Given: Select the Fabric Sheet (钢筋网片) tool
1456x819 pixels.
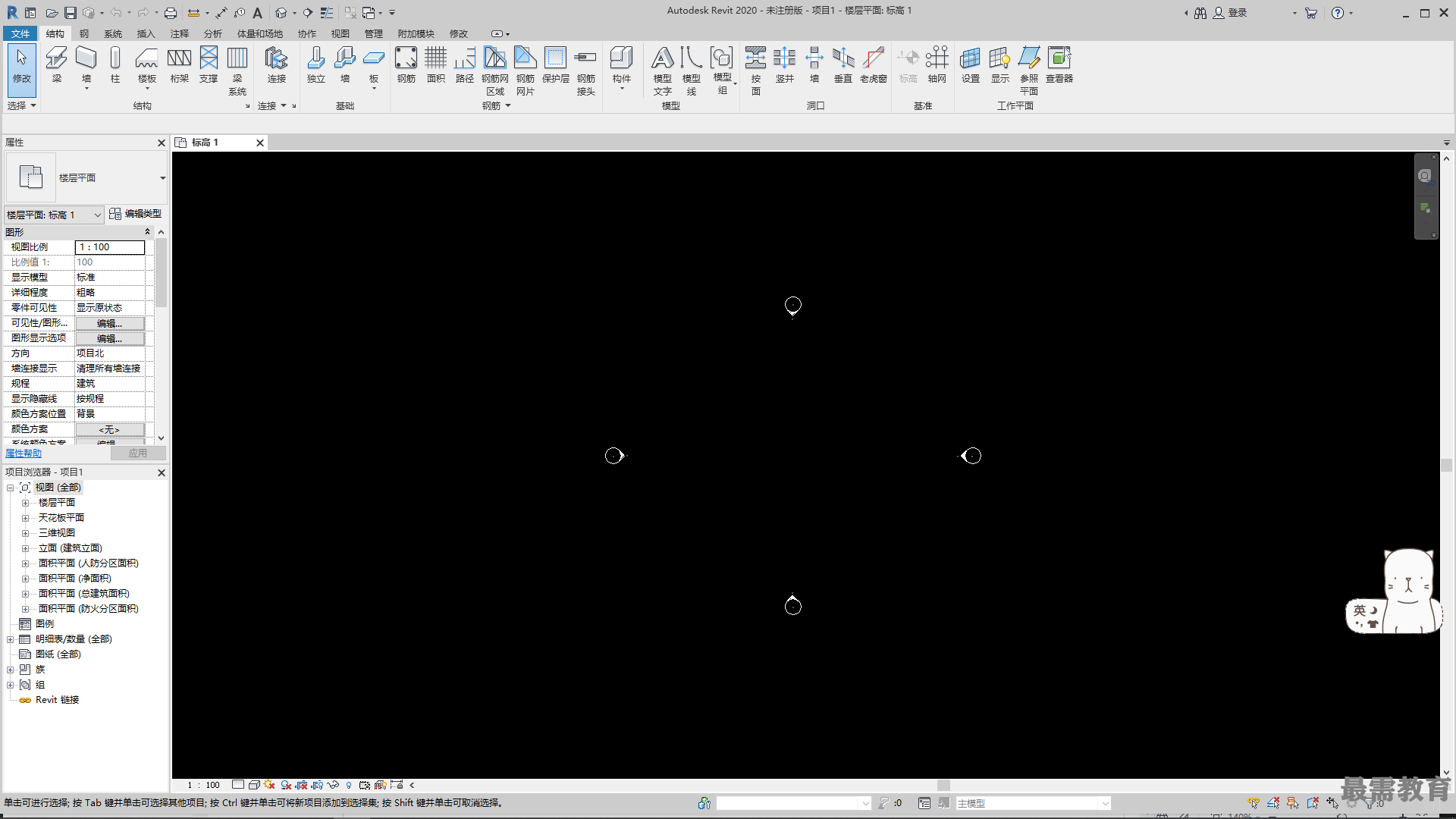Looking at the screenshot, I should 526,71.
